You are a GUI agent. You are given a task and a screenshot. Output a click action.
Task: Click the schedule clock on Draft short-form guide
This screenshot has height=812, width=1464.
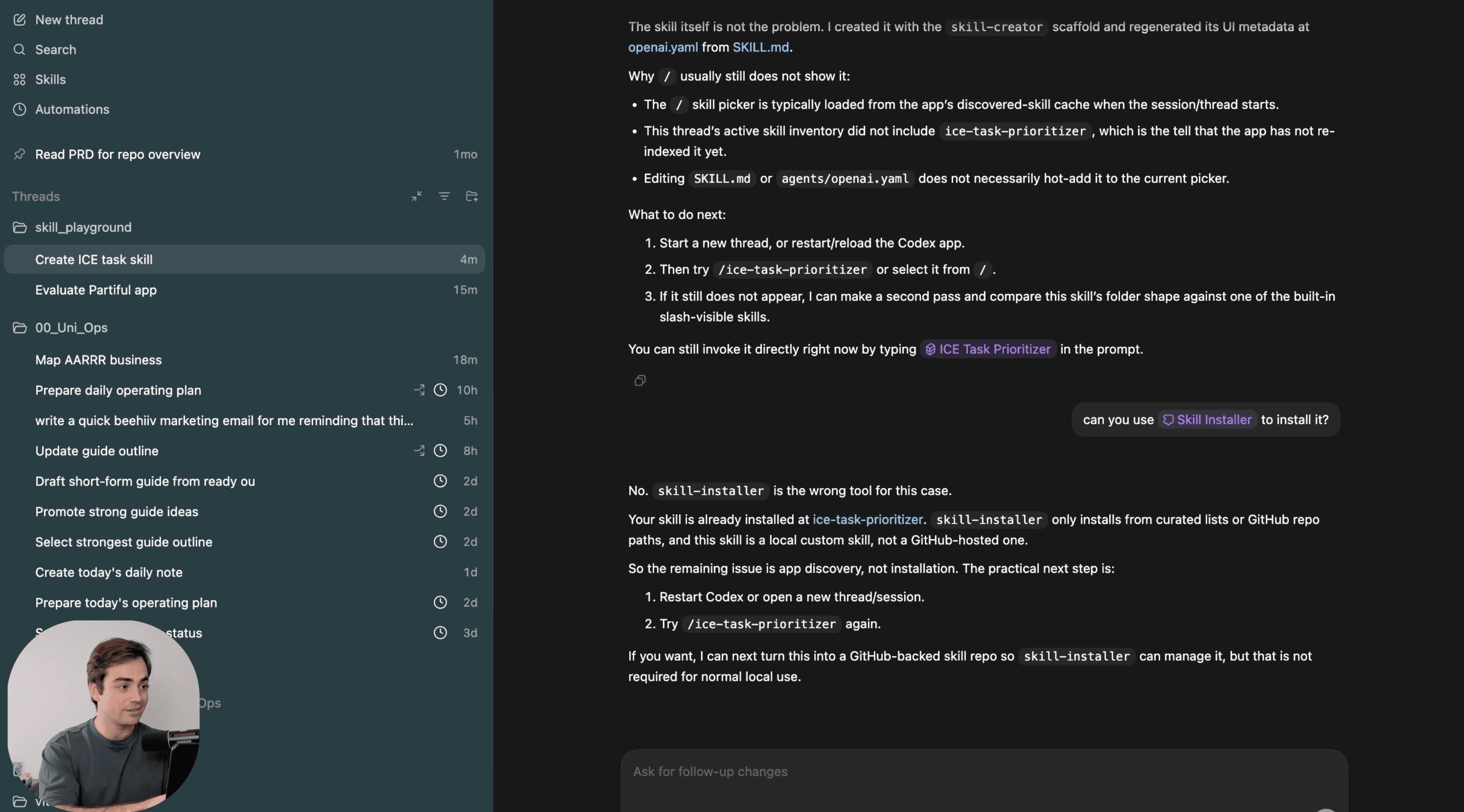(x=440, y=481)
